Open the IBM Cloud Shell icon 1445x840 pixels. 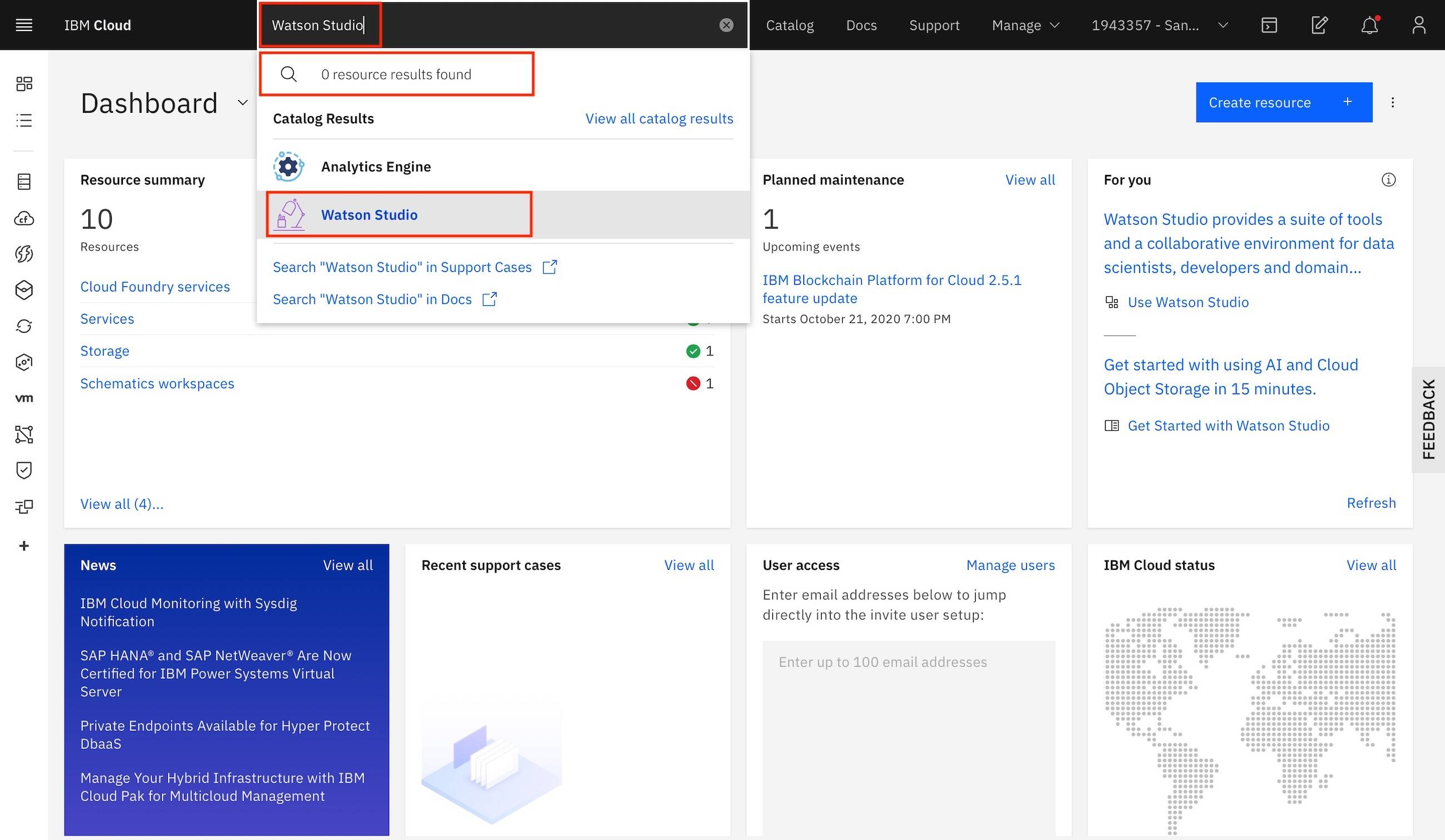click(x=1269, y=25)
